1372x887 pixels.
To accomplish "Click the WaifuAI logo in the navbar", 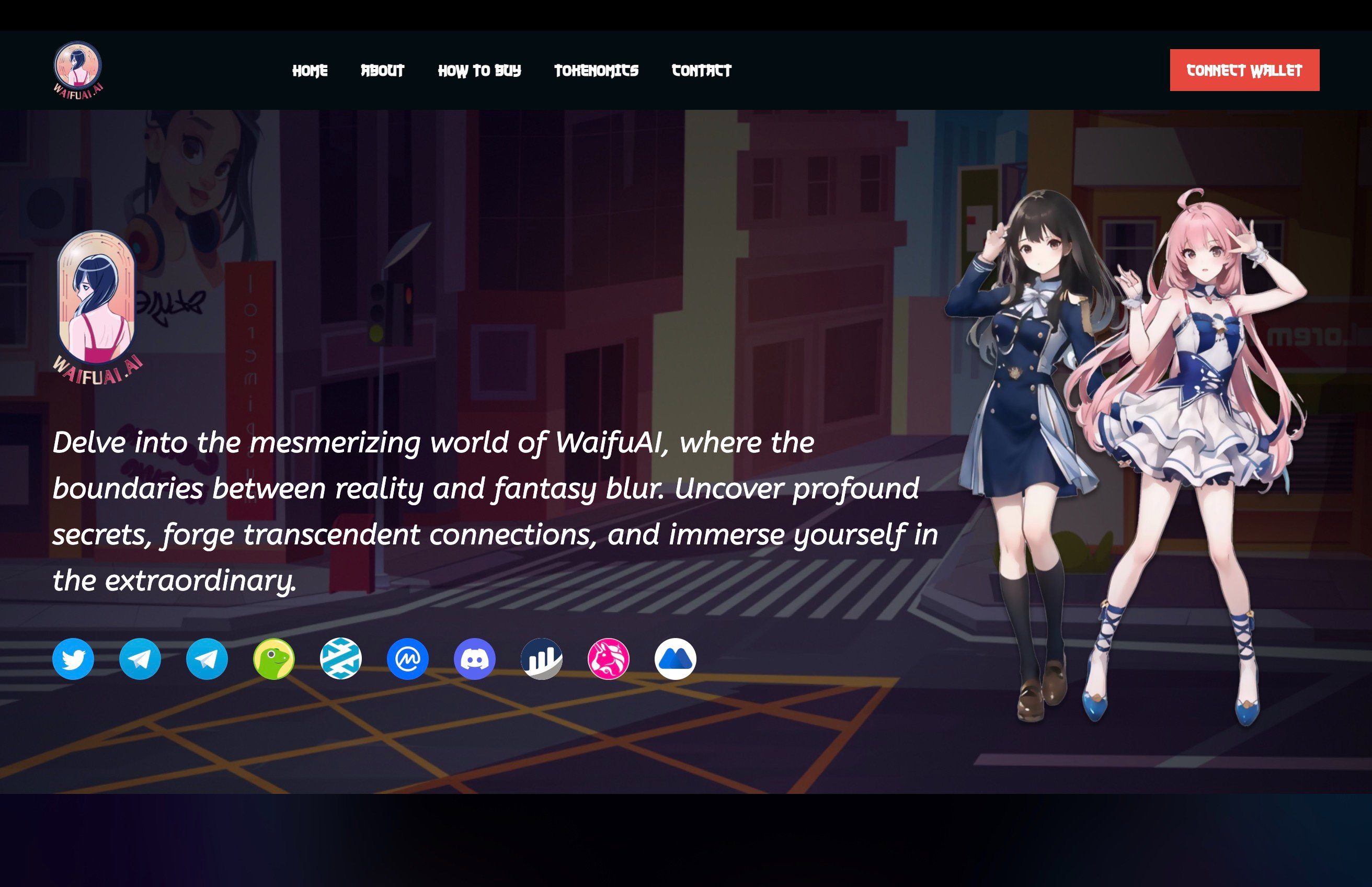I will [x=78, y=70].
